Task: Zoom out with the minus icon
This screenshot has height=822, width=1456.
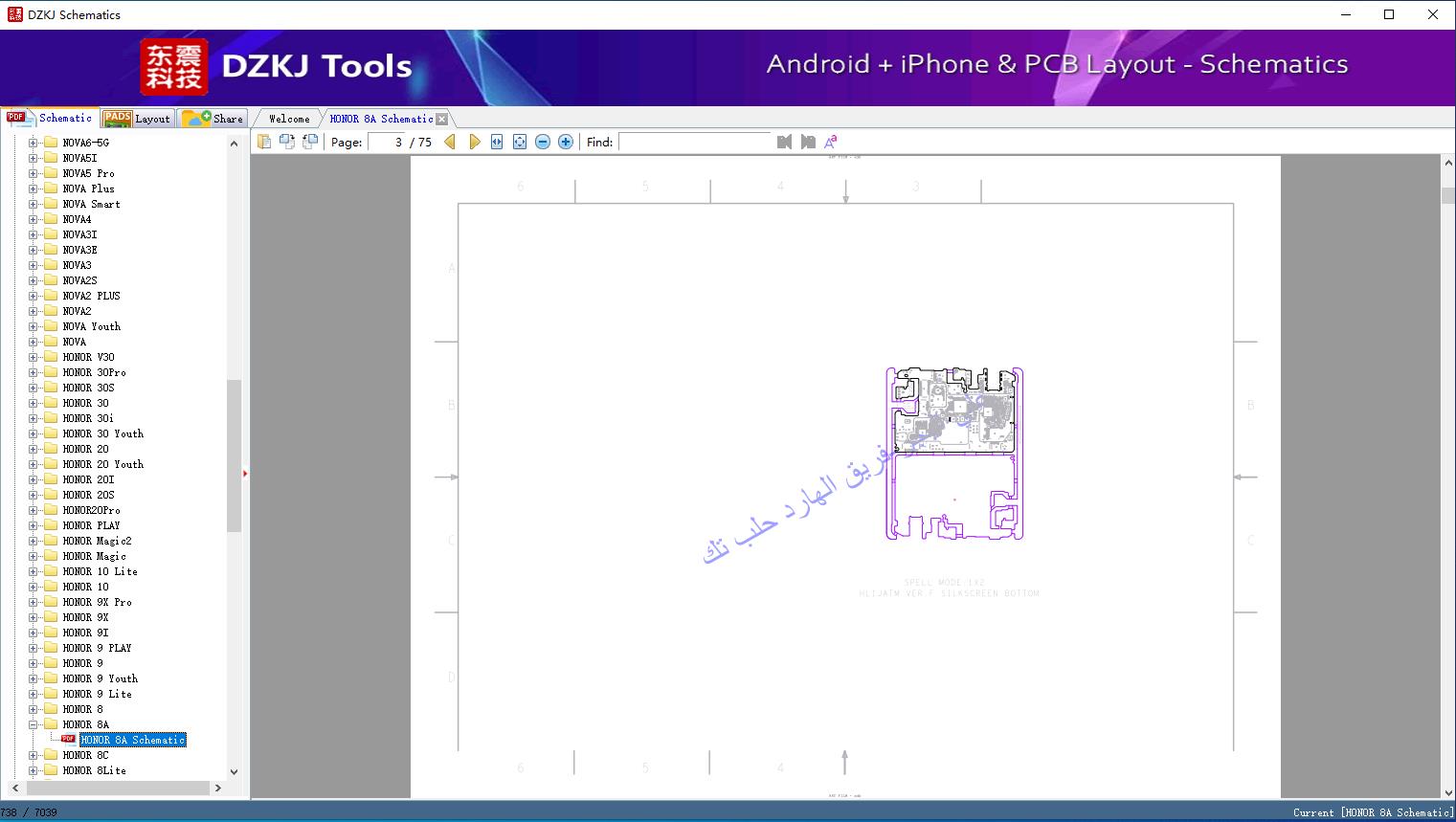Action: click(543, 142)
